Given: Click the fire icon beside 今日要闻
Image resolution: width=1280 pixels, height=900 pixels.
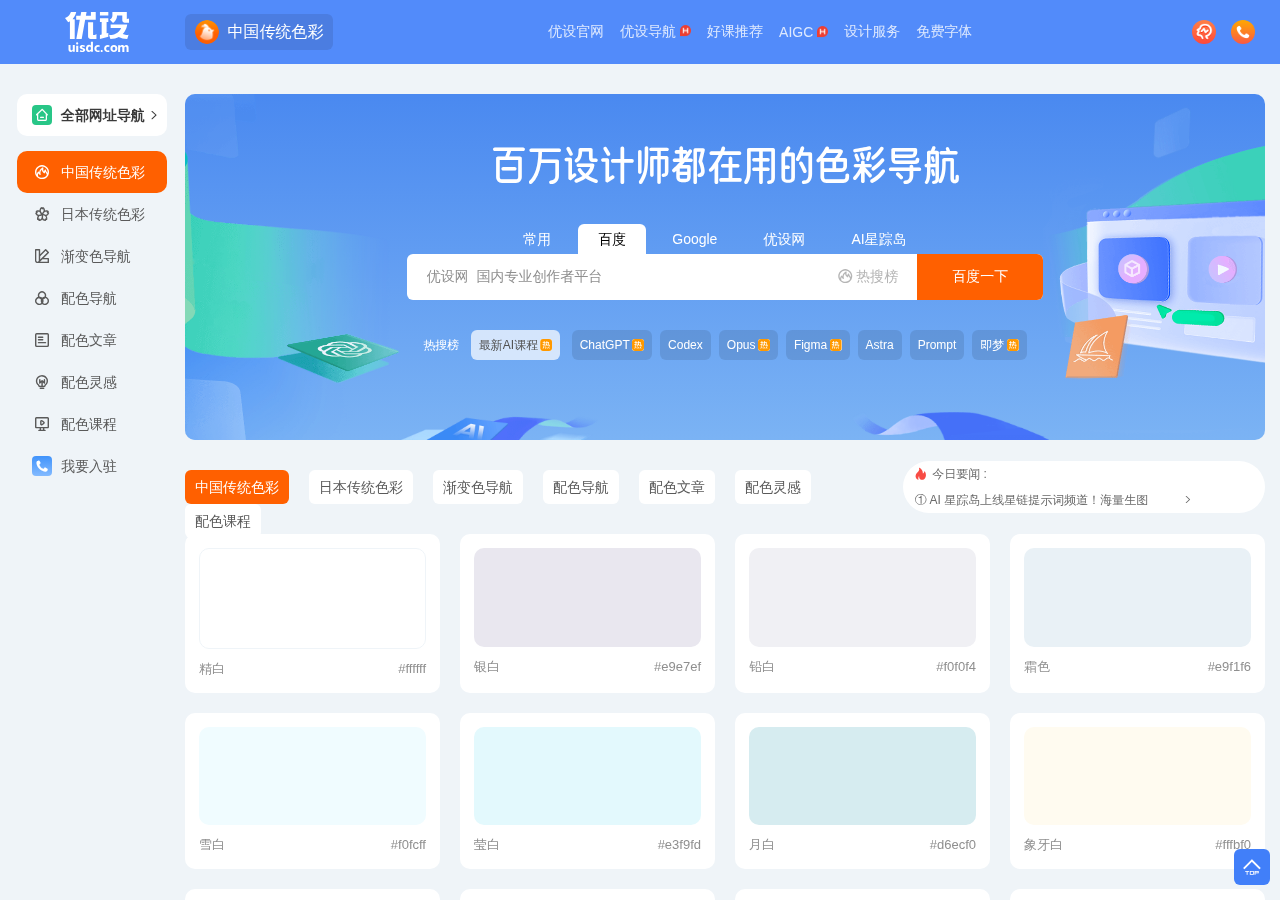Looking at the screenshot, I should tap(921, 474).
